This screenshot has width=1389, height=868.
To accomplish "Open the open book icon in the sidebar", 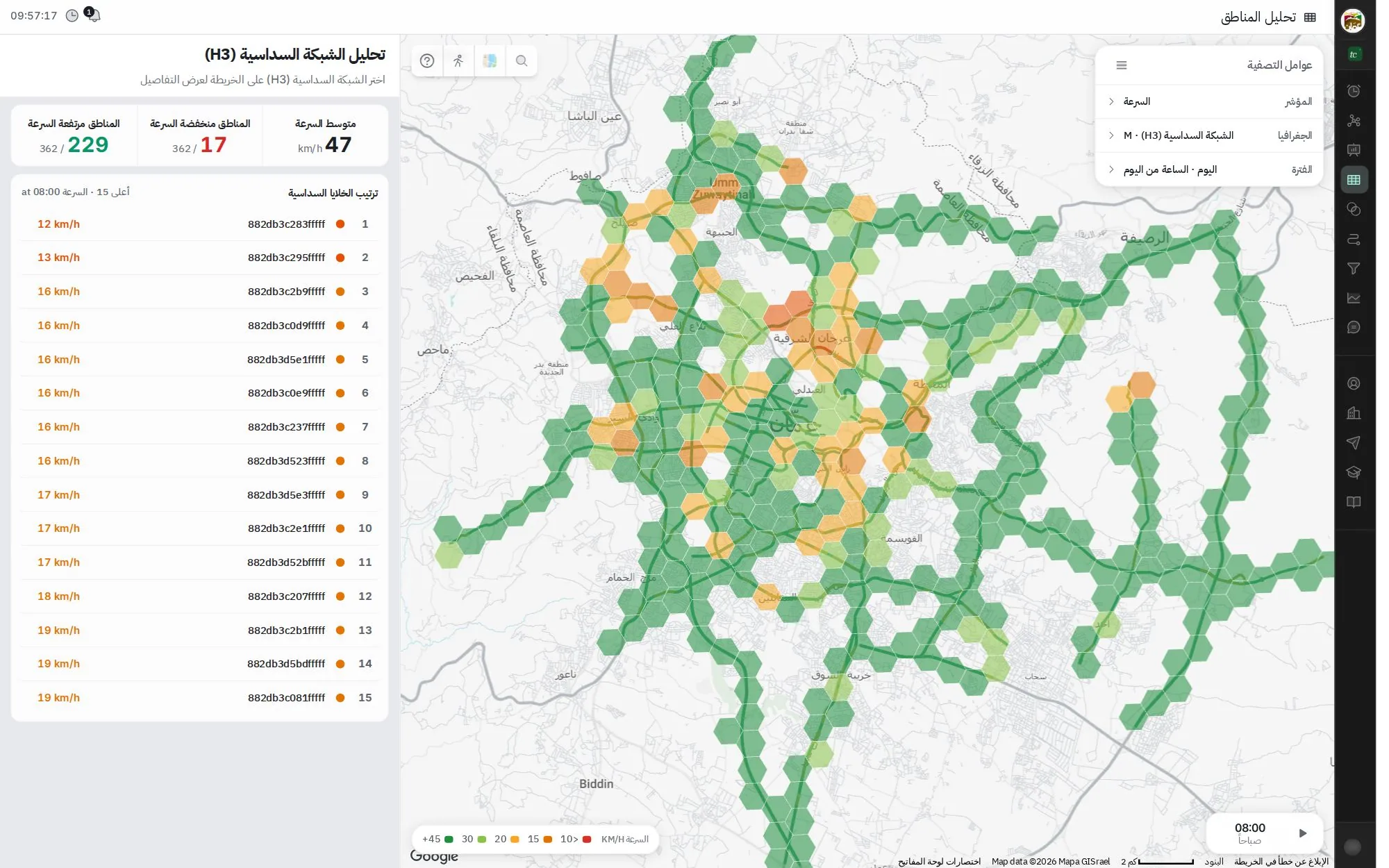I will pyautogui.click(x=1354, y=501).
